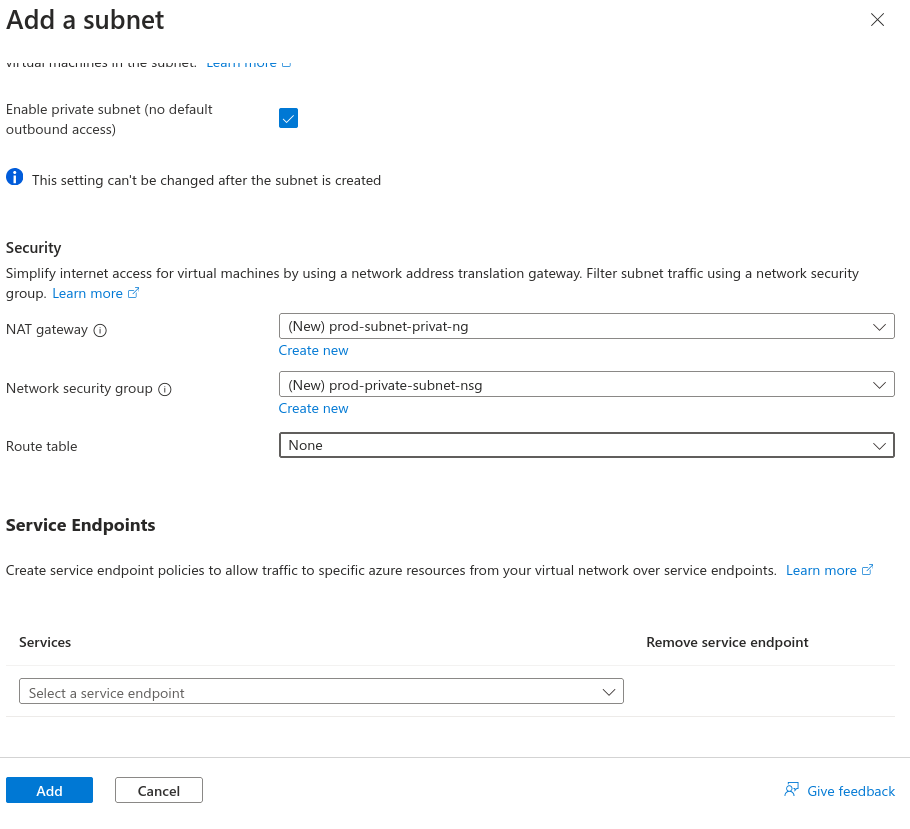This screenshot has width=910, height=829.
Task: Open Select a service endpoint dropdown
Action: [x=321, y=692]
